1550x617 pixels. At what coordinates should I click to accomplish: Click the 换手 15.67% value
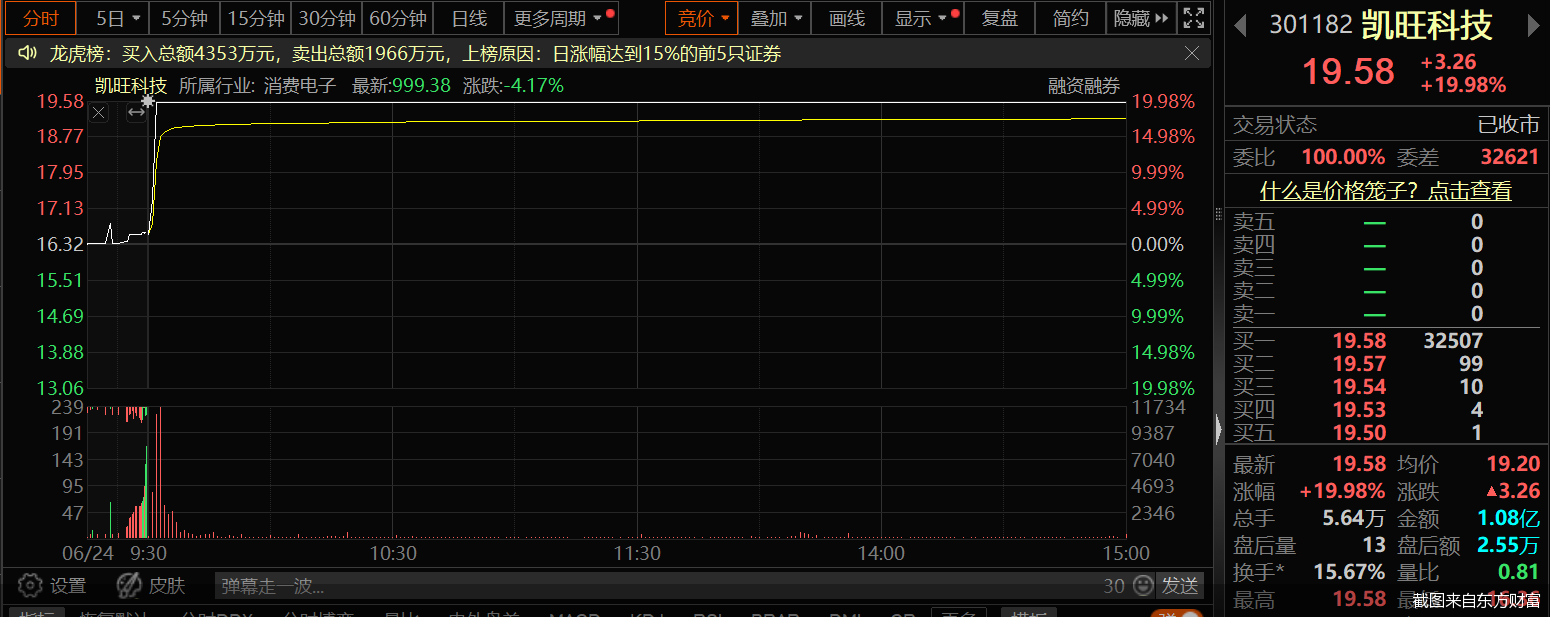point(1349,573)
